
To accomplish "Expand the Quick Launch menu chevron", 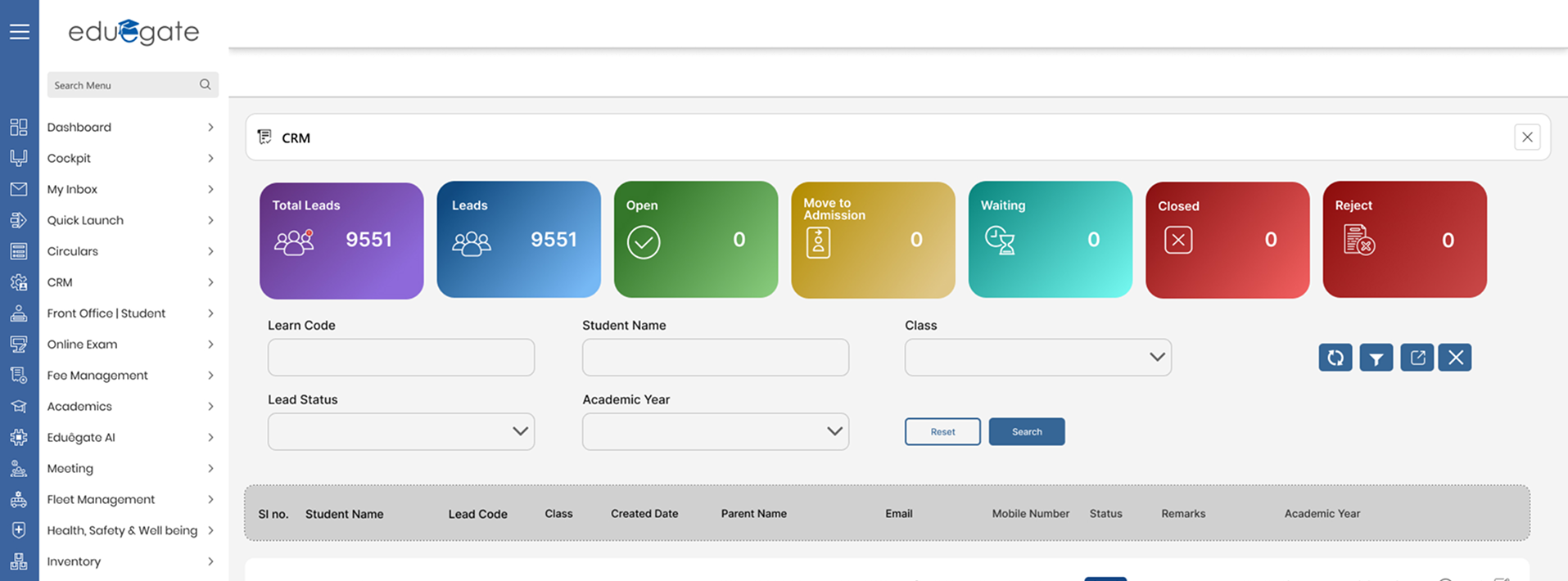I will [x=210, y=220].
